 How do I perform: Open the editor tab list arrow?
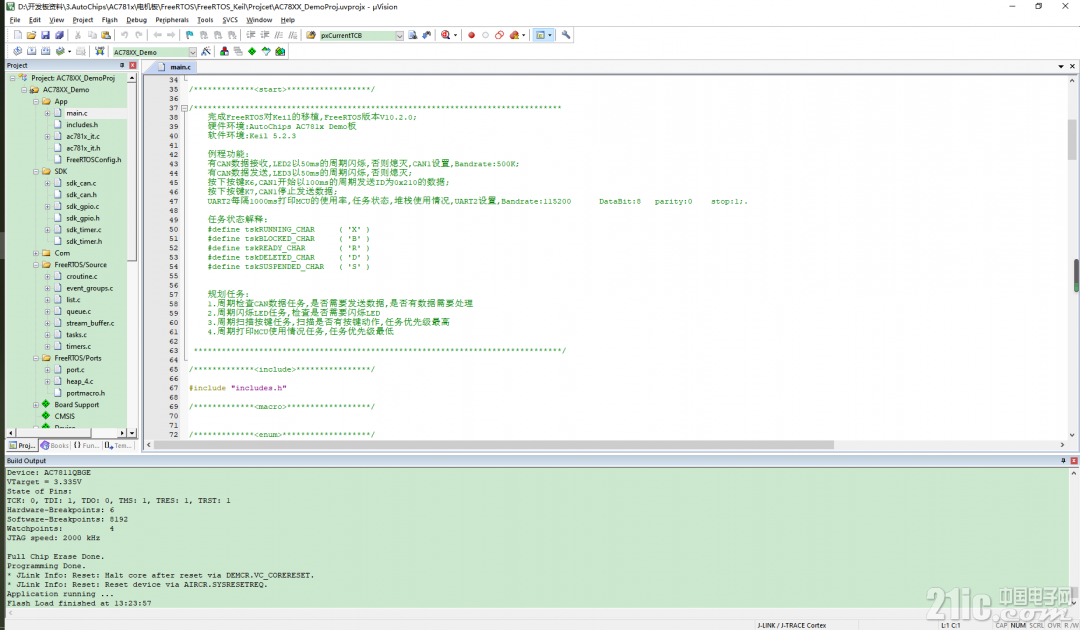tap(1061, 66)
